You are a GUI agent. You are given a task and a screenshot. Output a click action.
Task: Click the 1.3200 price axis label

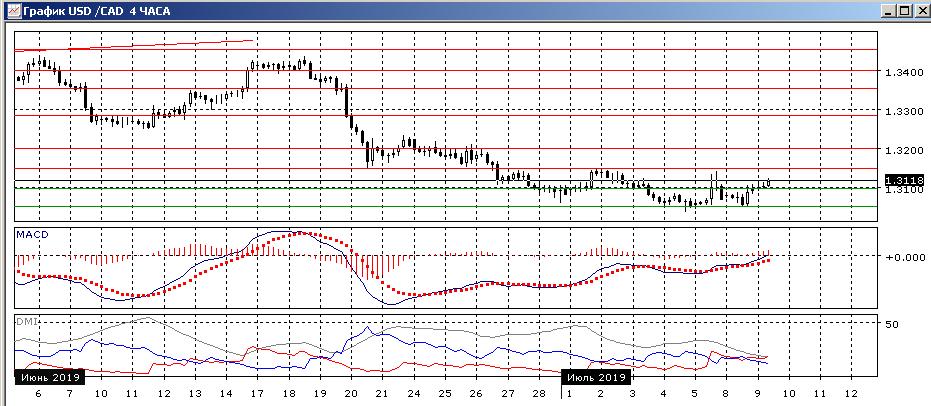click(903, 150)
